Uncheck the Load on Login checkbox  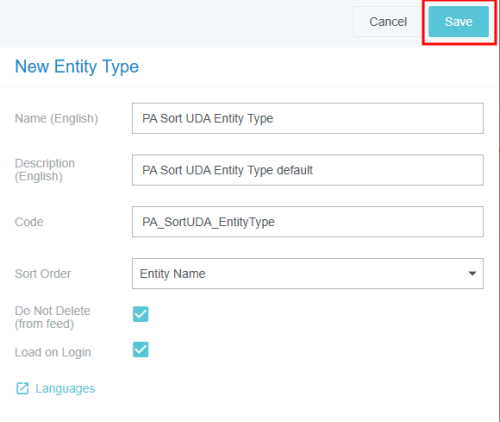tap(141, 349)
